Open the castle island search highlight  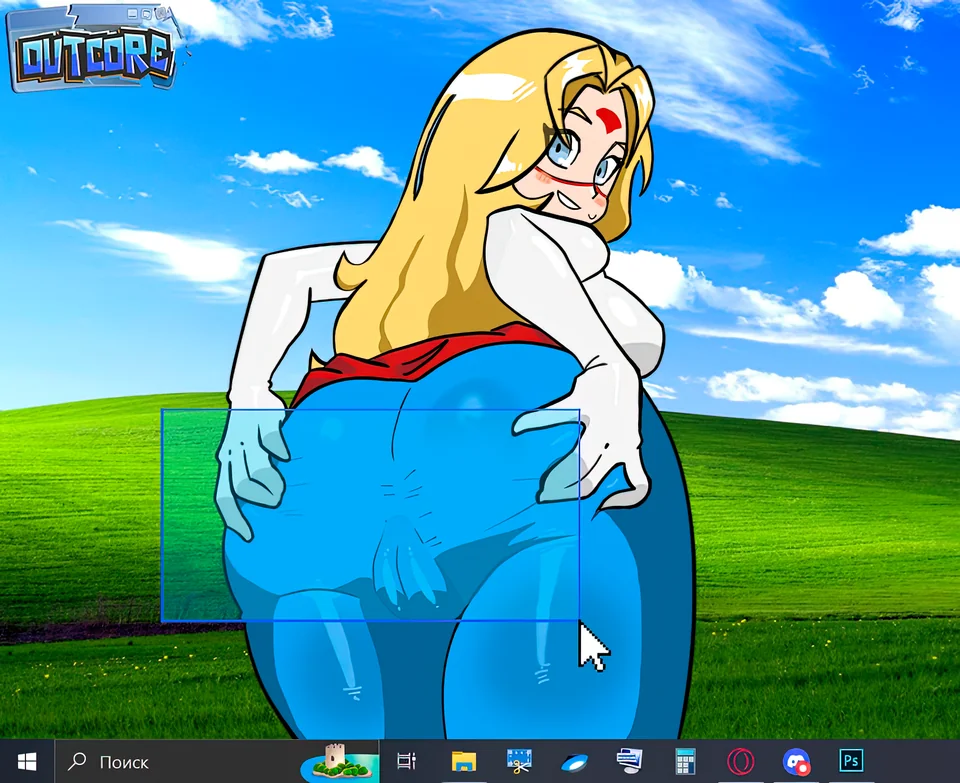coord(339,762)
